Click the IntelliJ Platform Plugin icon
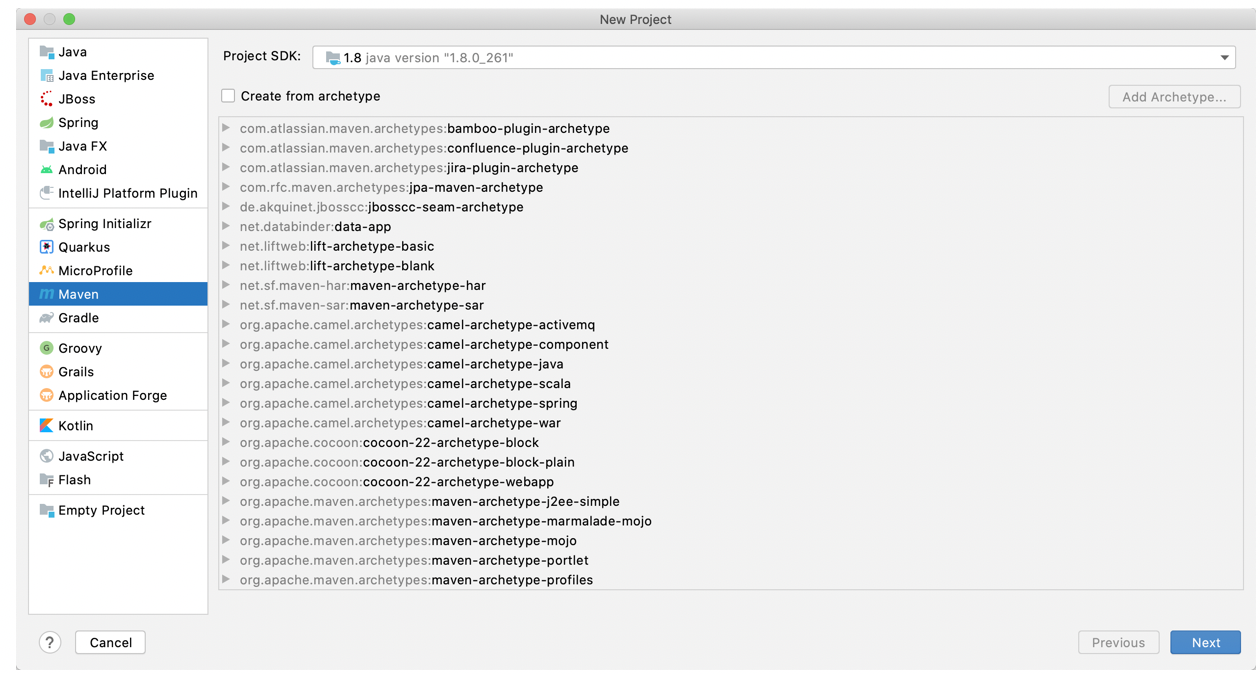 click(x=46, y=193)
